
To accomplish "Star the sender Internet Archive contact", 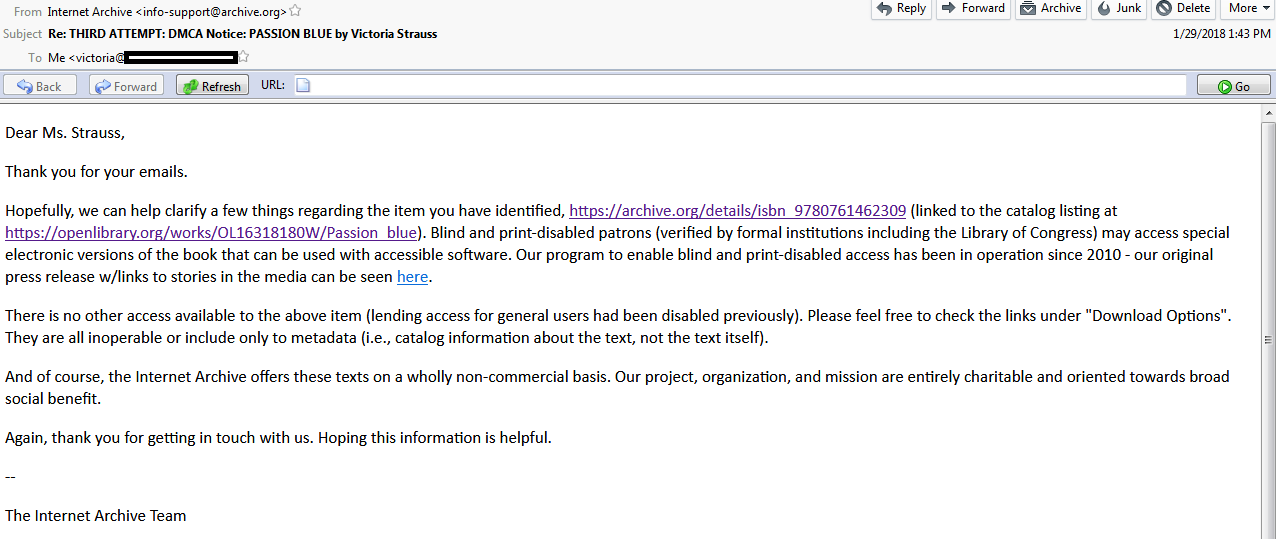I will 295,12.
